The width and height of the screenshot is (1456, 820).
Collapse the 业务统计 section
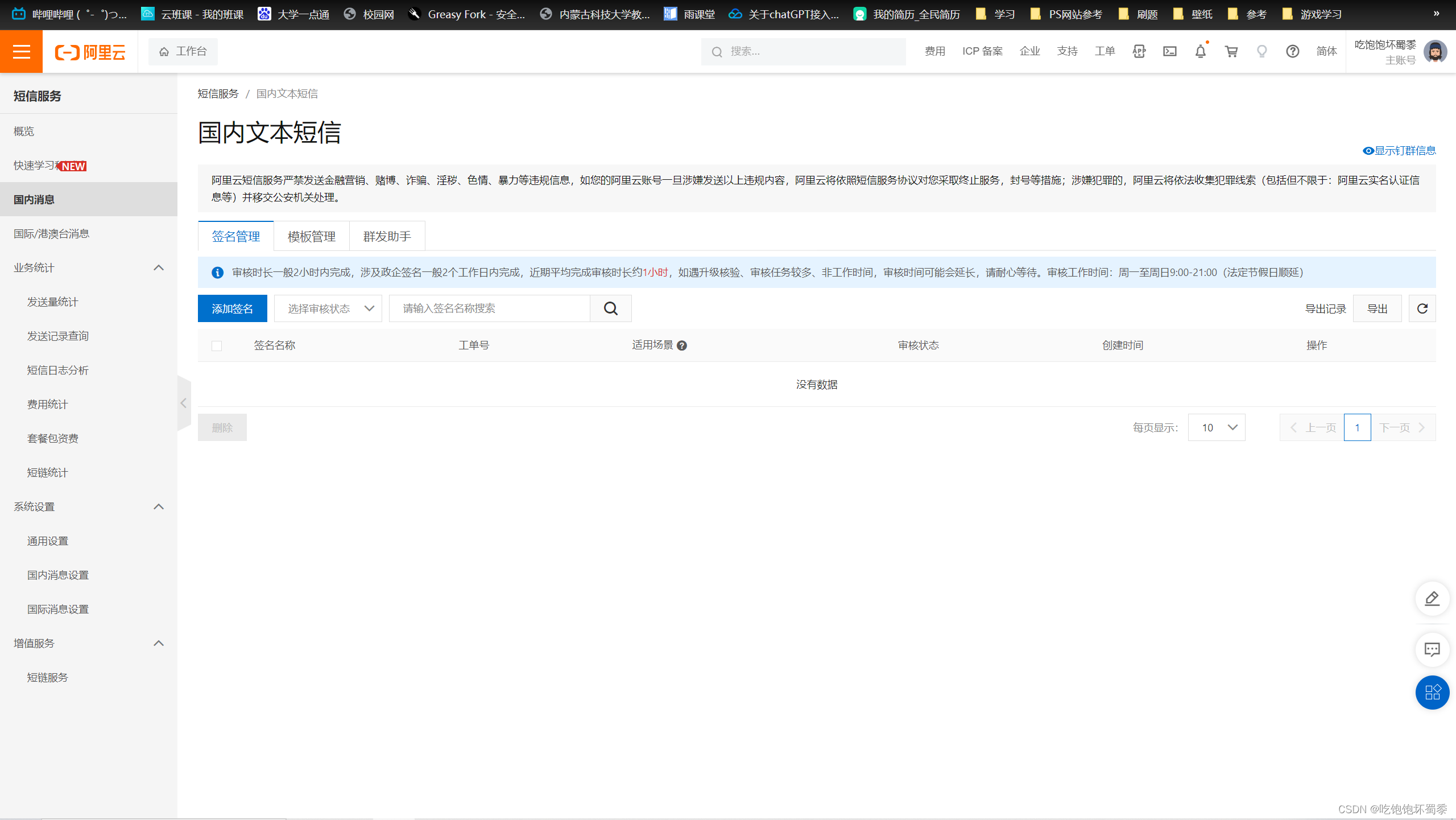(x=159, y=268)
